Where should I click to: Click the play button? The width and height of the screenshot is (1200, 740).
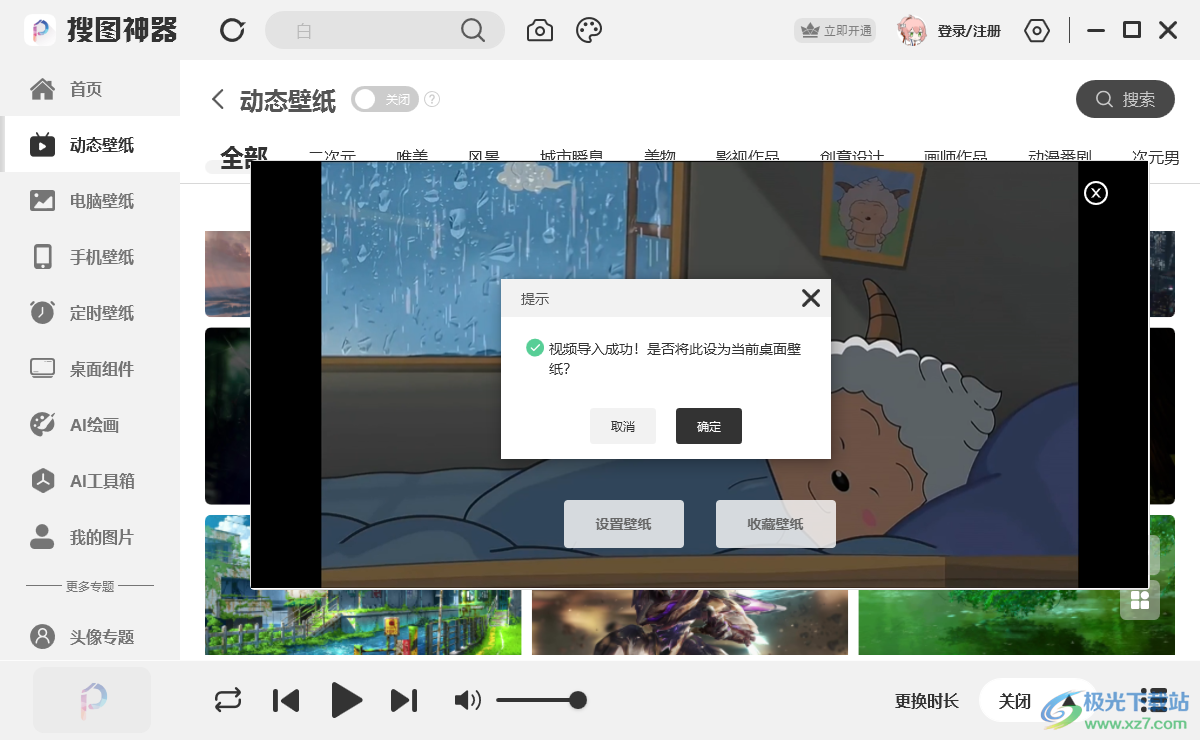[346, 700]
